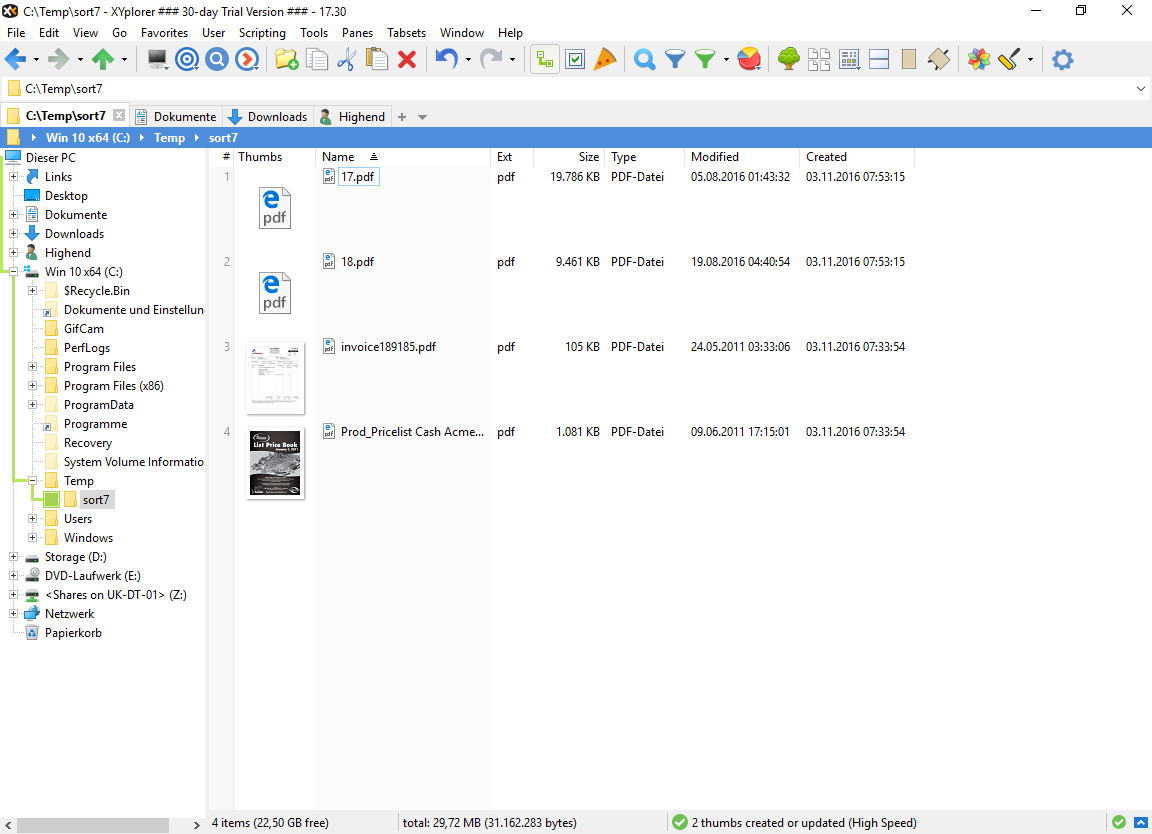The image size is (1152, 834).
Task: Click the pie chart Type Stats icon
Action: [748, 60]
